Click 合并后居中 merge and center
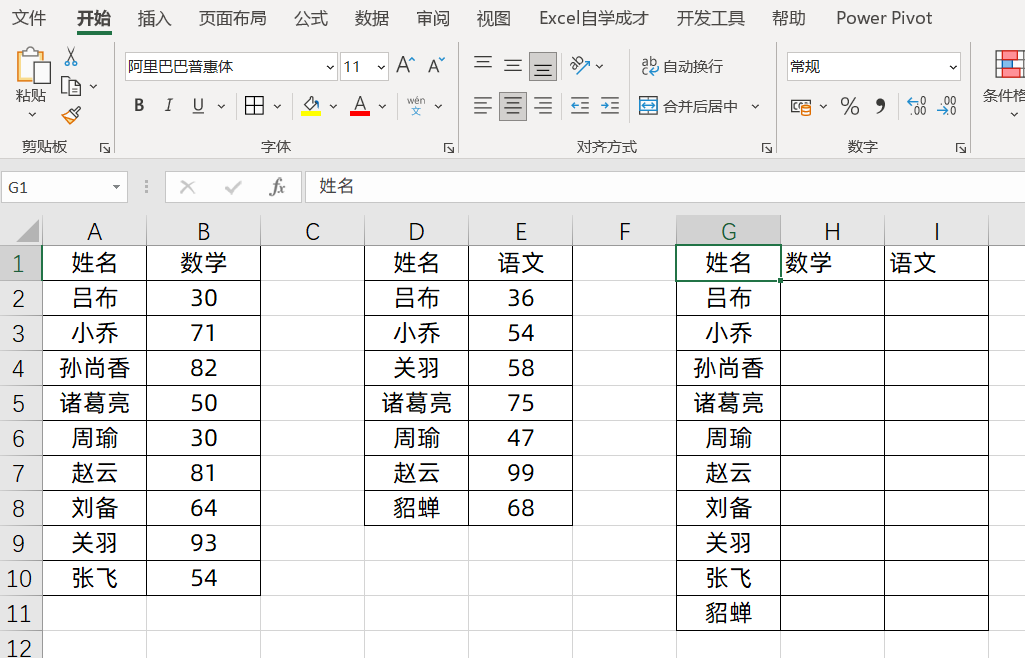The width and height of the screenshot is (1025, 658). coord(688,106)
